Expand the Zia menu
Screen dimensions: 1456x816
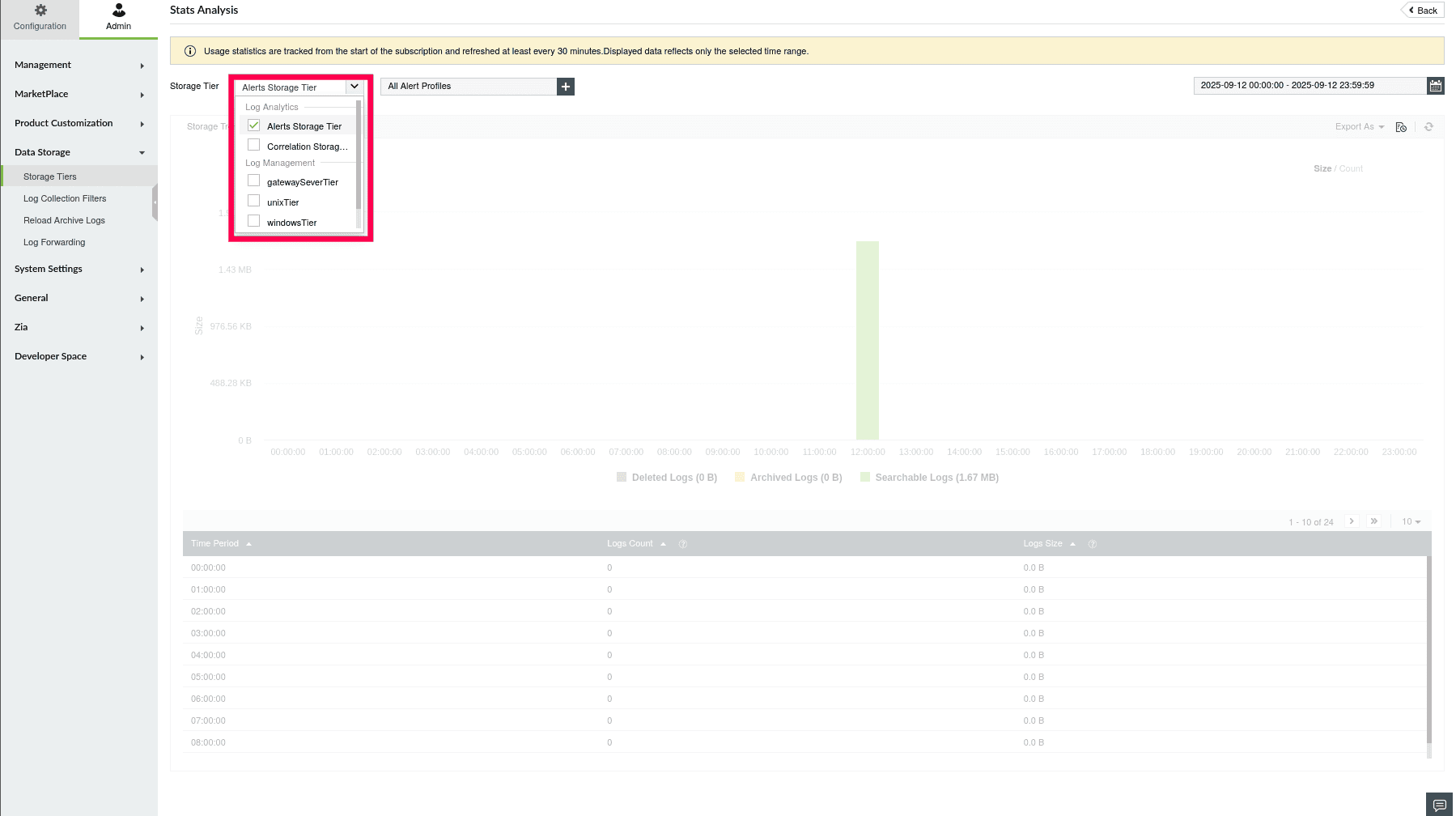pyautogui.click(x=79, y=327)
